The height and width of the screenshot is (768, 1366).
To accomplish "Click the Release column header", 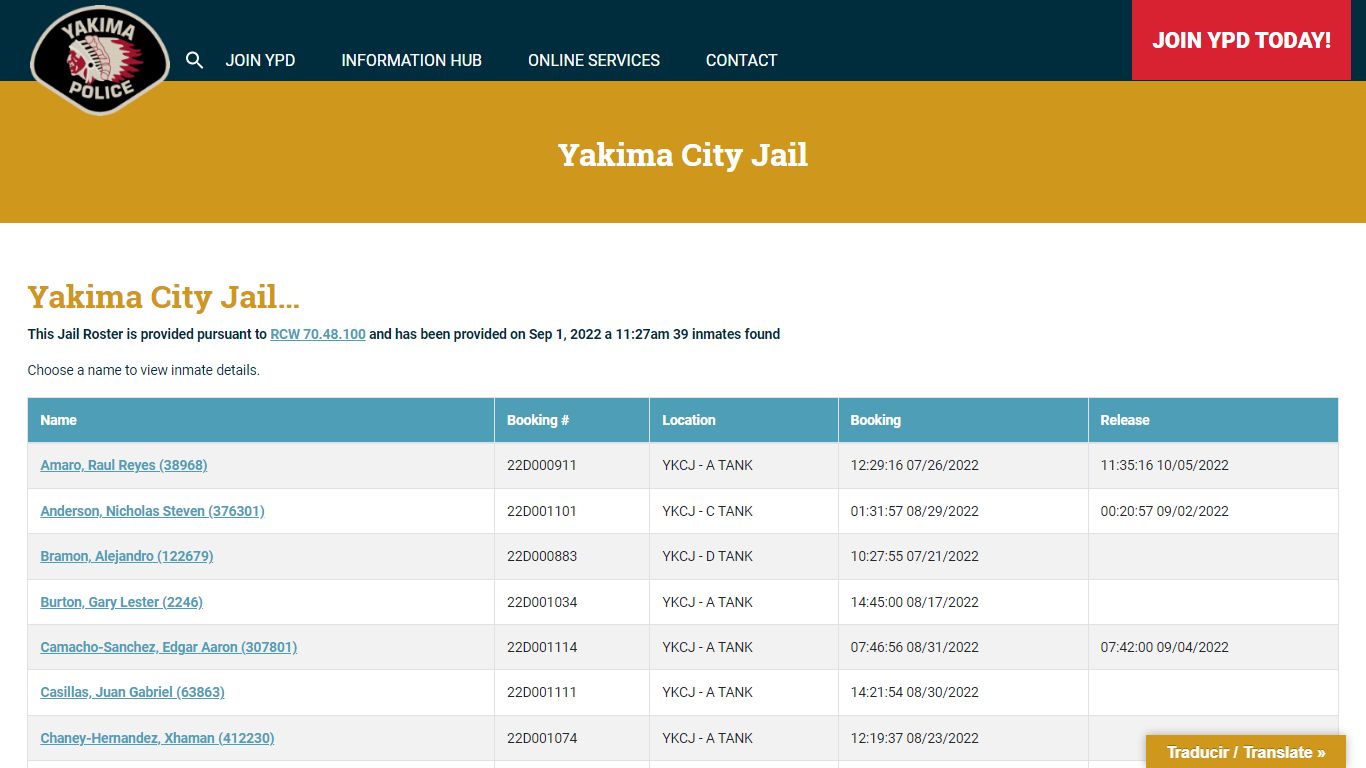I will (1213, 420).
